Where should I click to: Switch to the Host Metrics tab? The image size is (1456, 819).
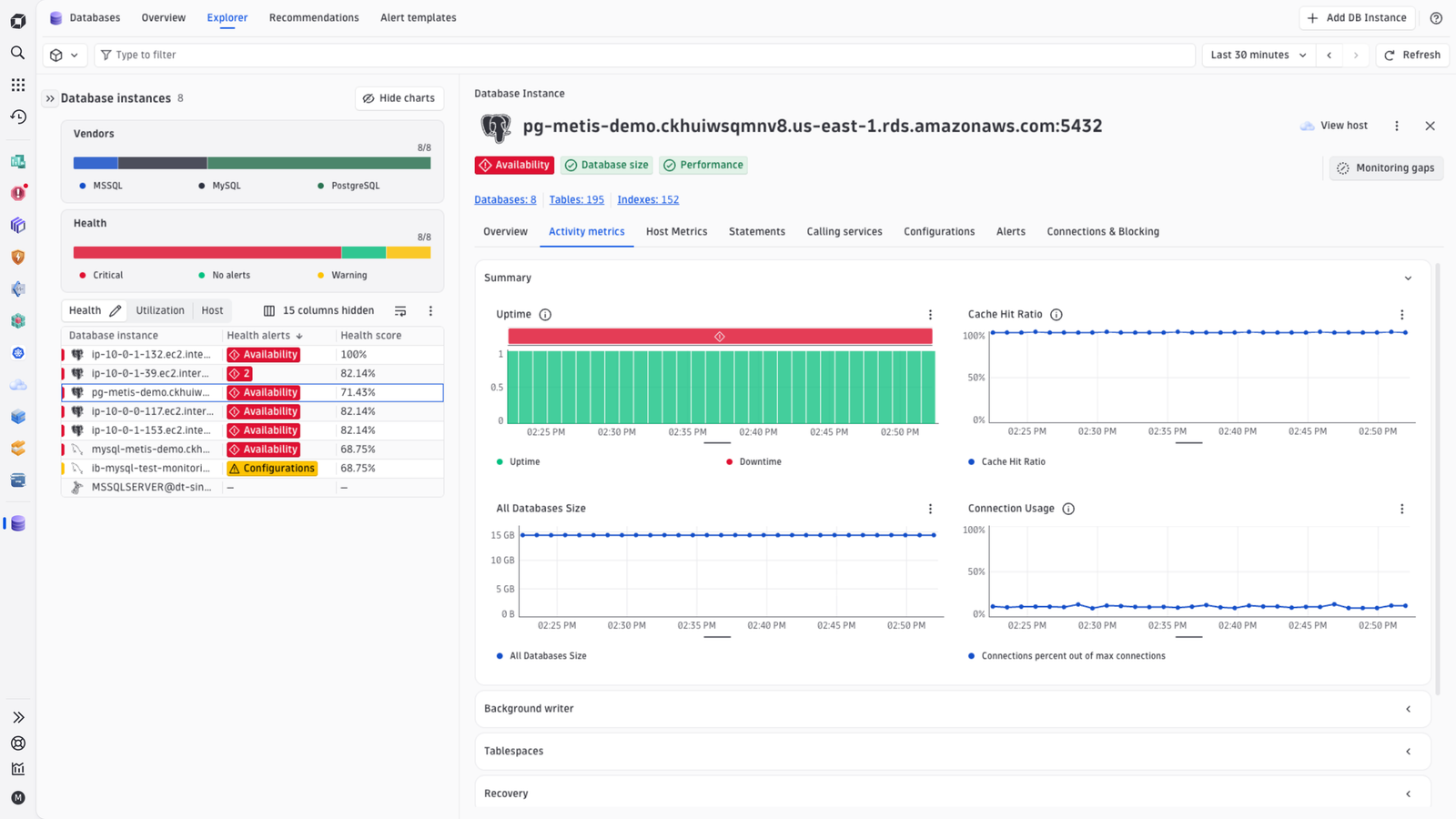click(x=676, y=232)
